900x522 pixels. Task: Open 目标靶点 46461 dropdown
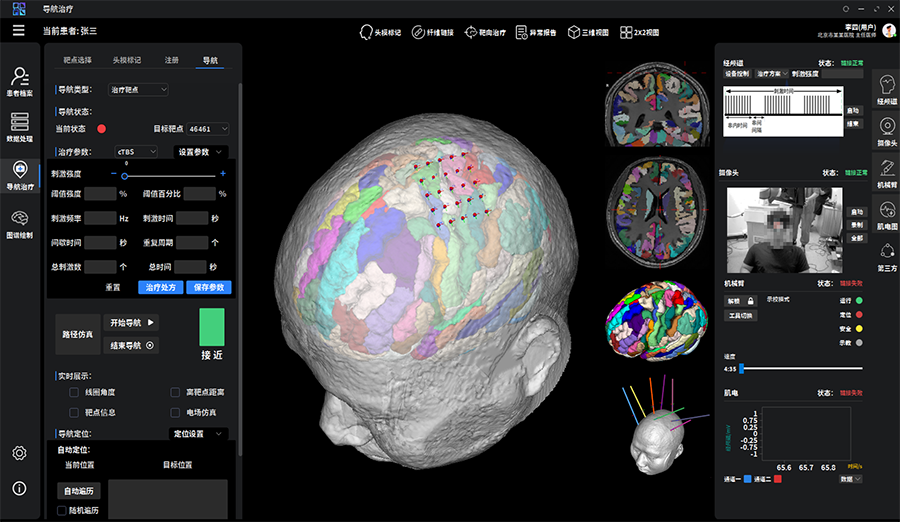[x=208, y=129]
